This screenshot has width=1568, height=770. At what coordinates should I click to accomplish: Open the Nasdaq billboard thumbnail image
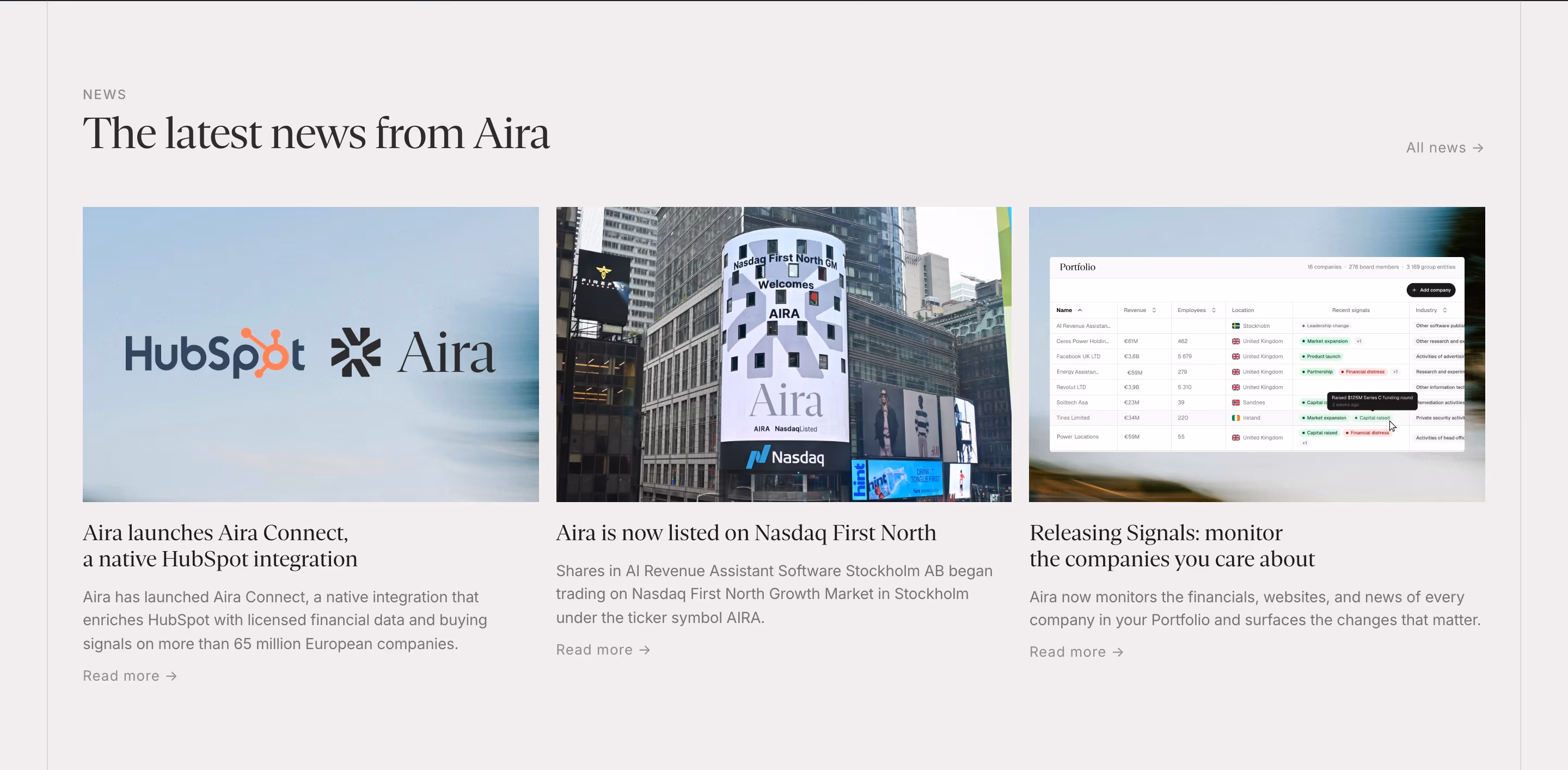783,355
